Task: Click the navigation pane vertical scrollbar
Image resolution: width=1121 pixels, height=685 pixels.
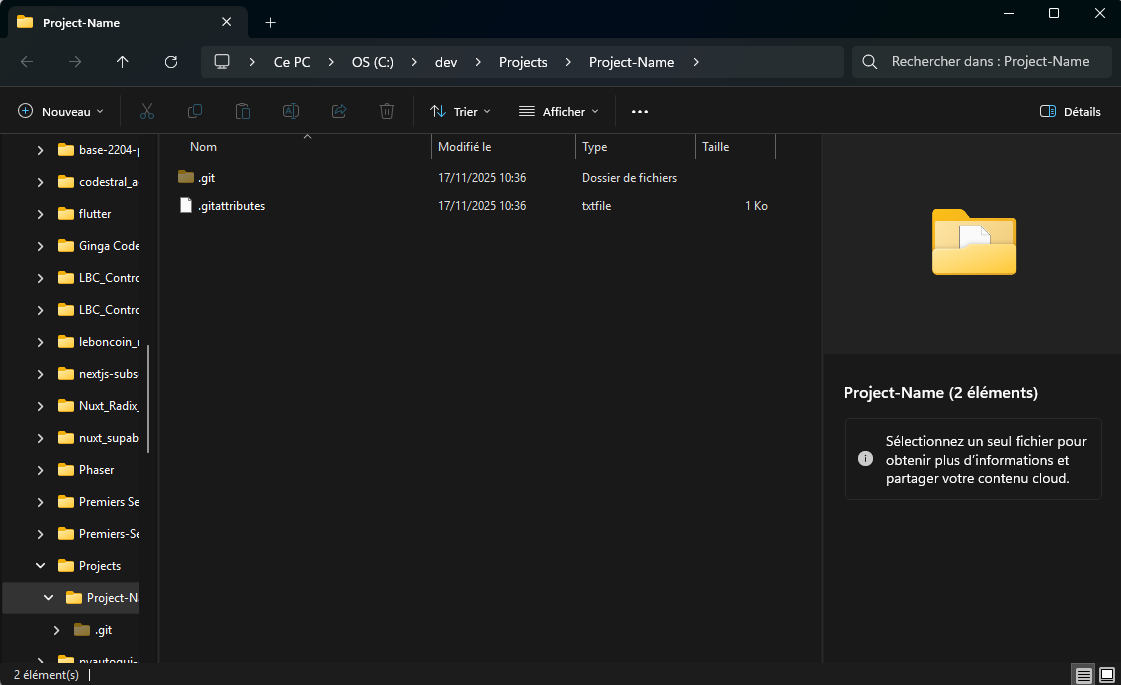Action: pos(148,399)
